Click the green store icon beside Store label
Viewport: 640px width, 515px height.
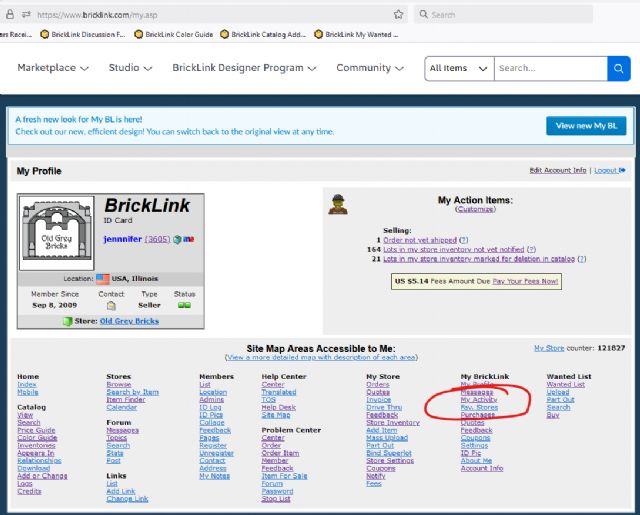point(67,321)
